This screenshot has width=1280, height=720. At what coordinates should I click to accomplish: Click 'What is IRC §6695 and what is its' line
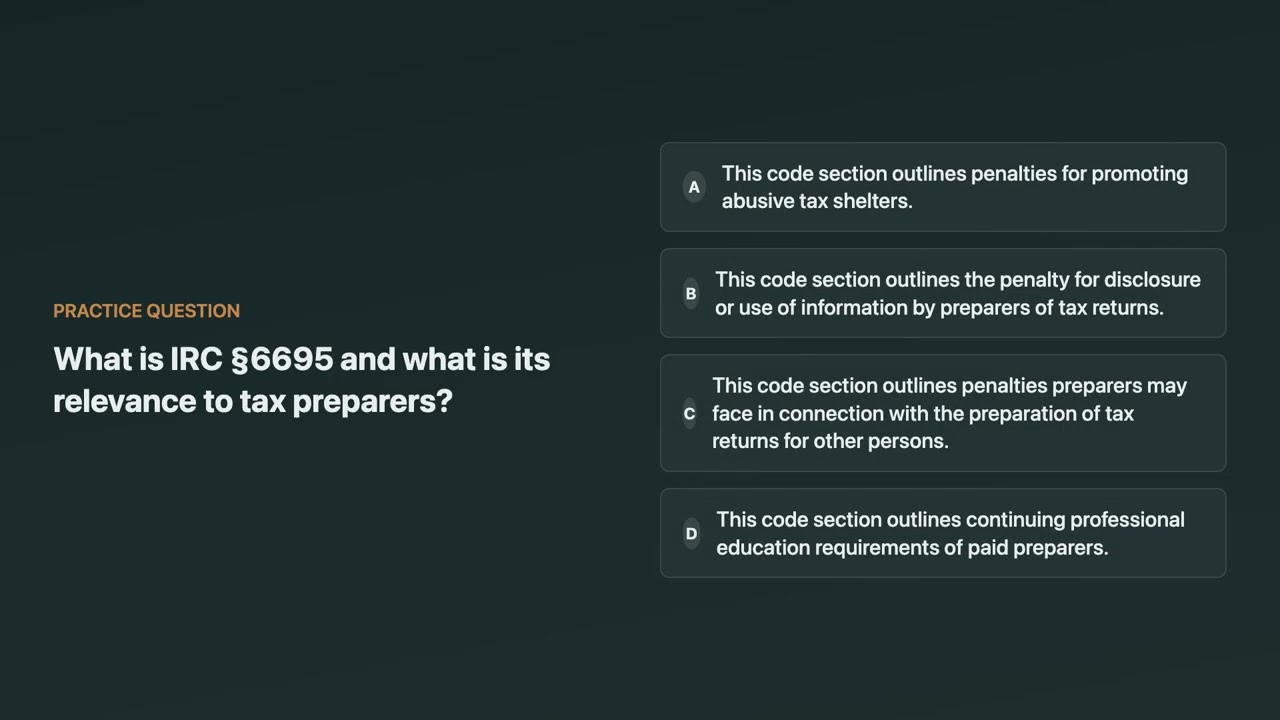point(302,359)
